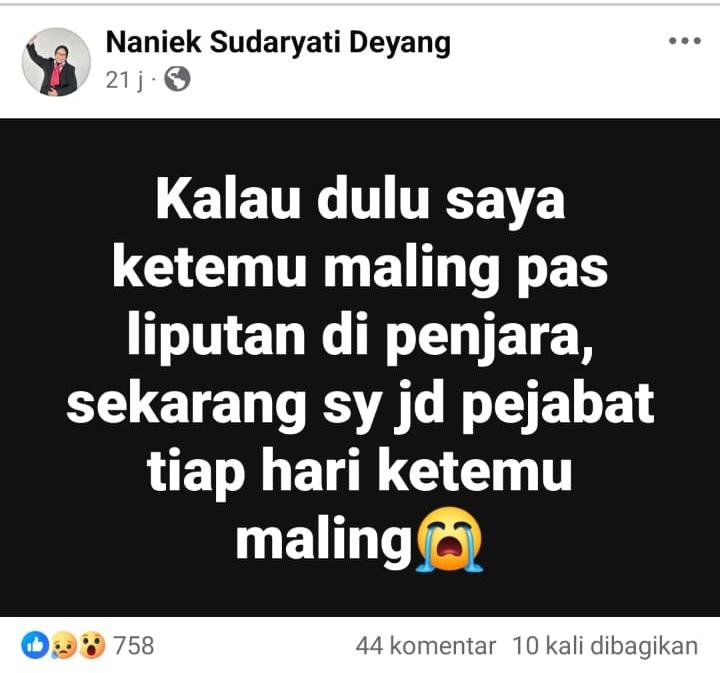Click the blue thumbs-up Like reaction icon
Viewport: 720px width, 673px height.
(35, 645)
